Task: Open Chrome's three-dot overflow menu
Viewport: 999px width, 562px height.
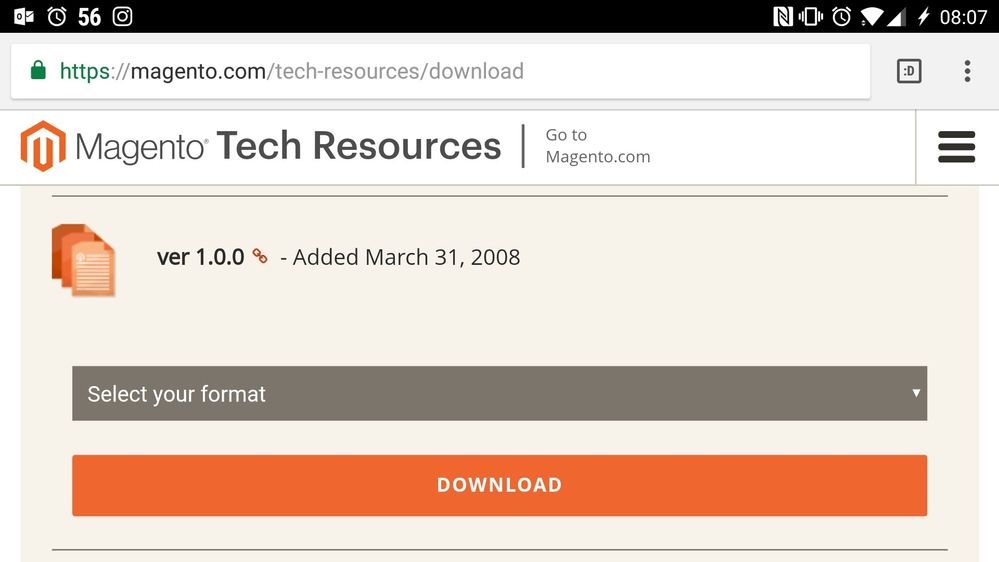Action: point(967,71)
